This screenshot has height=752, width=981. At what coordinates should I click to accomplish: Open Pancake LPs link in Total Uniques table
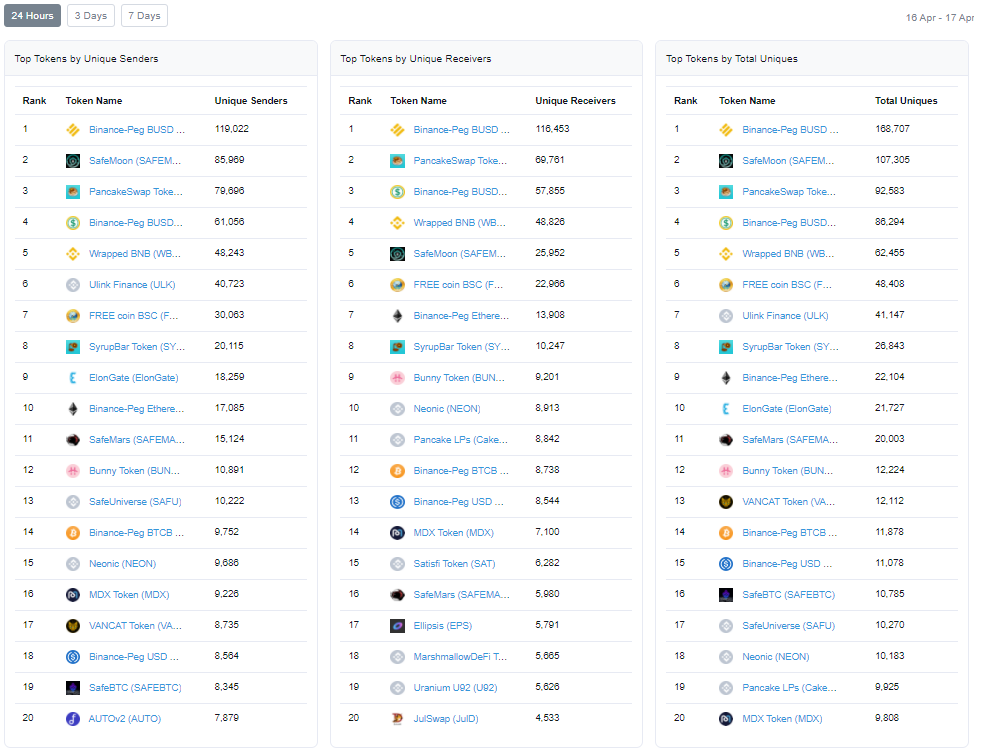(790, 687)
